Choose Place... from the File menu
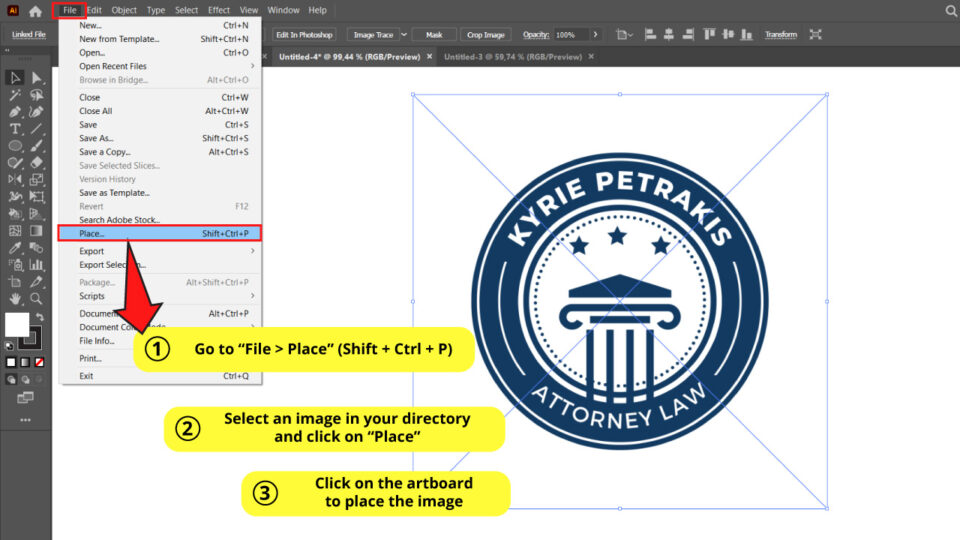The height and width of the screenshot is (540, 960). pyautogui.click(x=160, y=233)
